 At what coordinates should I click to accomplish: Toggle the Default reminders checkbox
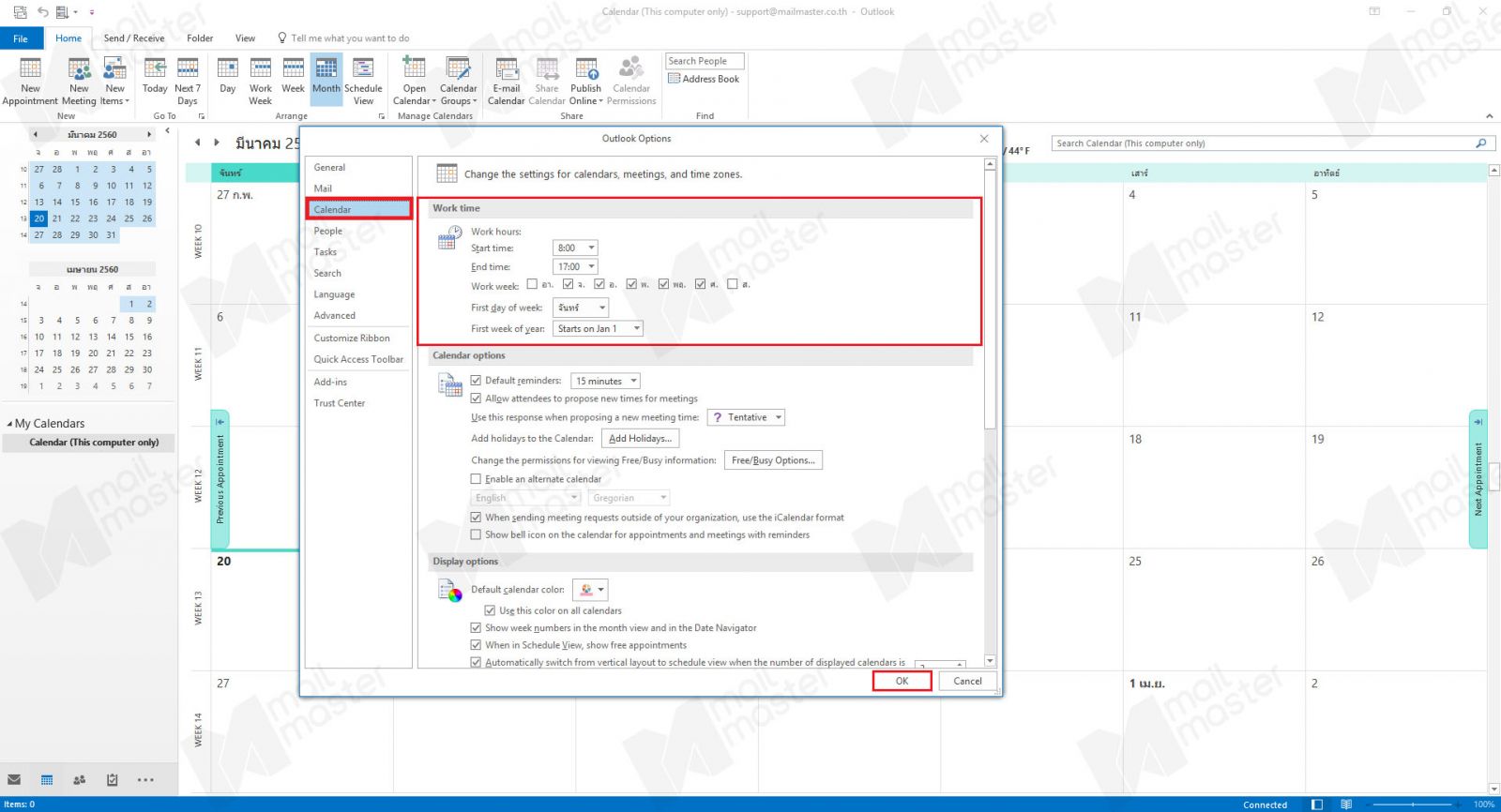pyautogui.click(x=476, y=381)
